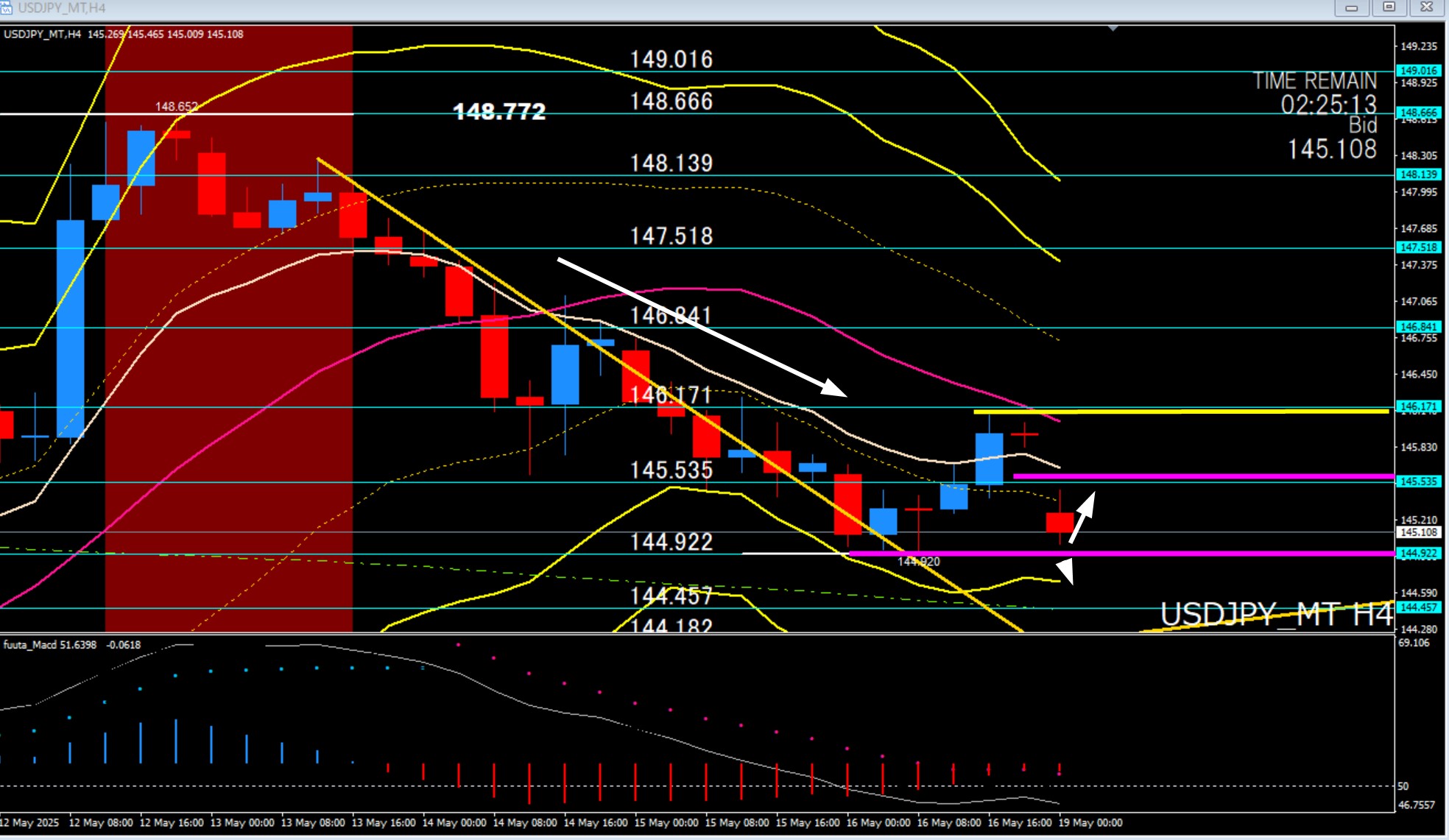Click the cyan 145.535 price axis tag
Screen dimensions: 1449x840
coord(1419,481)
